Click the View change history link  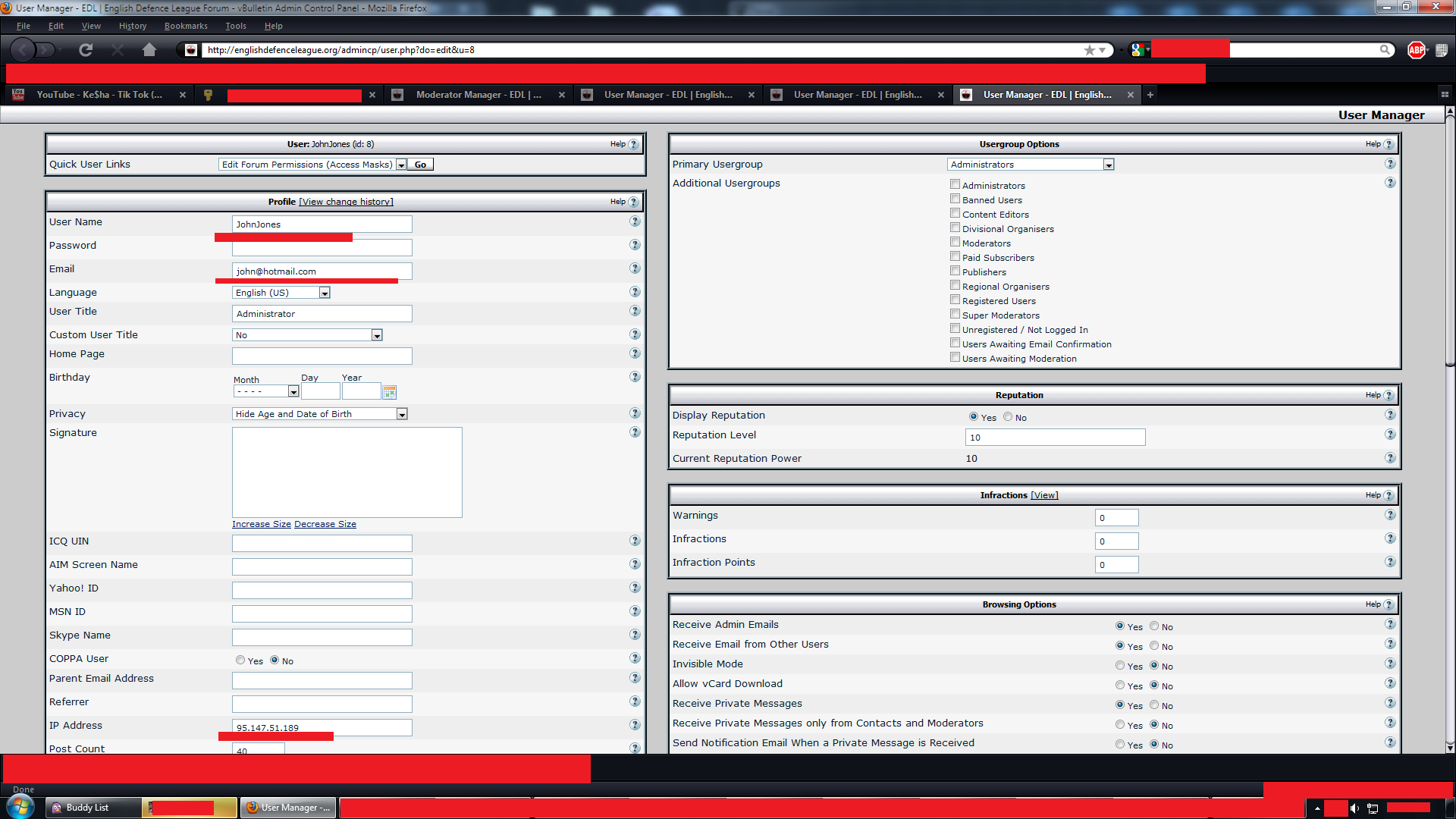click(x=346, y=202)
